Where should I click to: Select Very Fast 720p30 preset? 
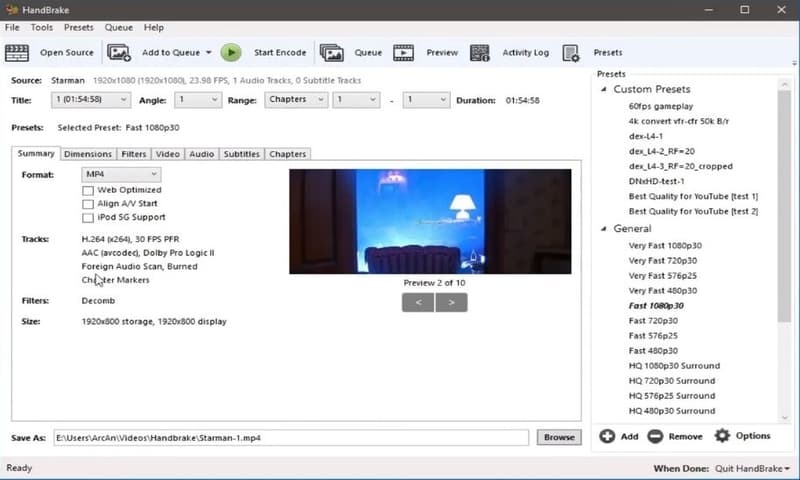click(663, 261)
